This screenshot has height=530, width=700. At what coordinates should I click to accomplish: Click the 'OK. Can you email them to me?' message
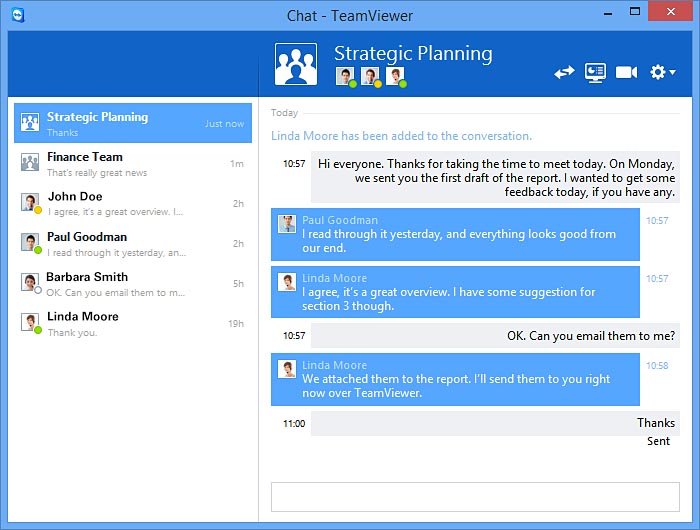pyautogui.click(x=590, y=336)
